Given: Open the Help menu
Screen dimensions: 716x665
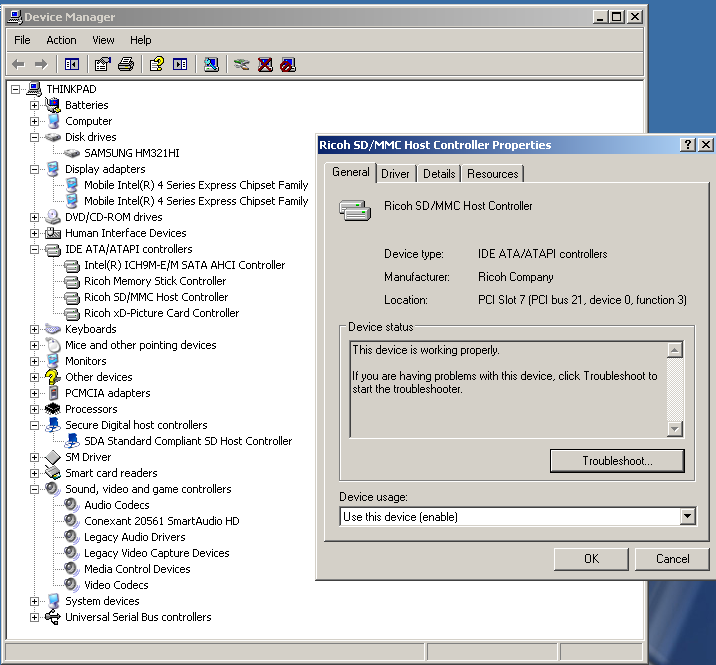Looking at the screenshot, I should [x=140, y=40].
